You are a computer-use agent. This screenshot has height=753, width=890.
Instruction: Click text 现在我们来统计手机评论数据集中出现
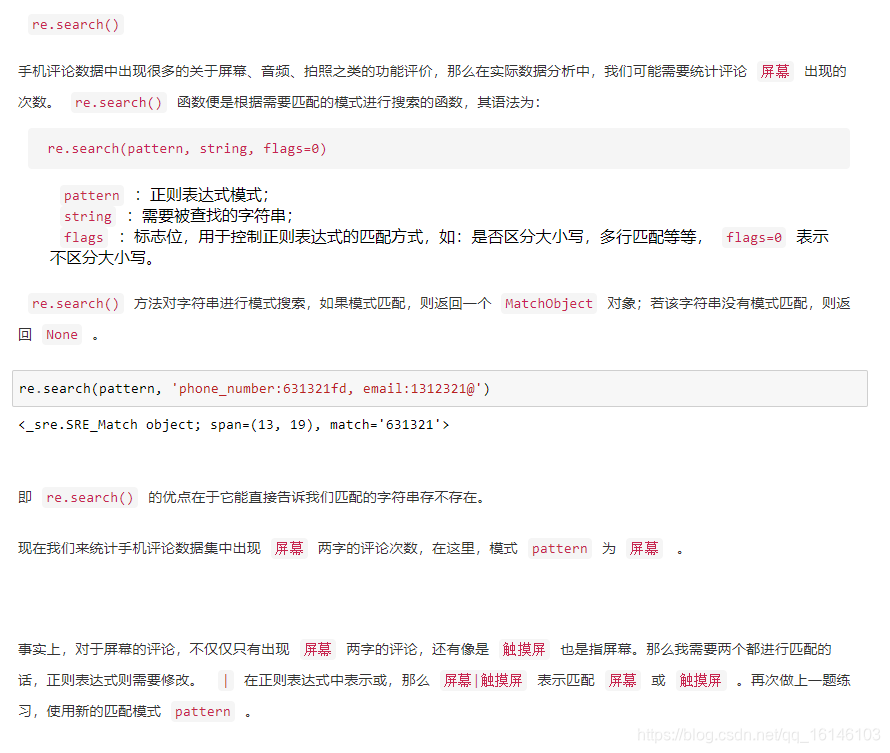[x=139, y=548]
